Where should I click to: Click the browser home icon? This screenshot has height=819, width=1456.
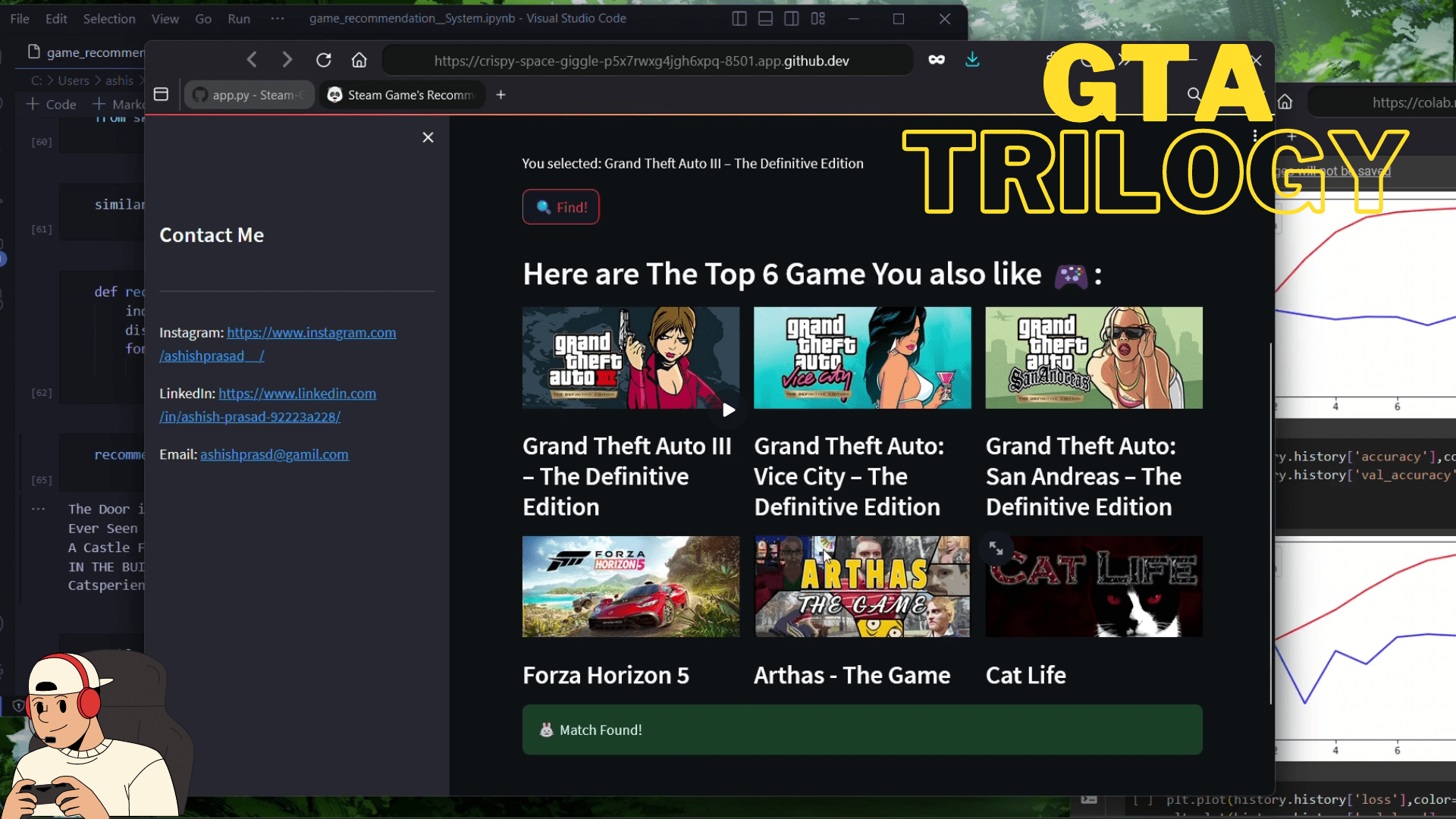pyautogui.click(x=359, y=60)
